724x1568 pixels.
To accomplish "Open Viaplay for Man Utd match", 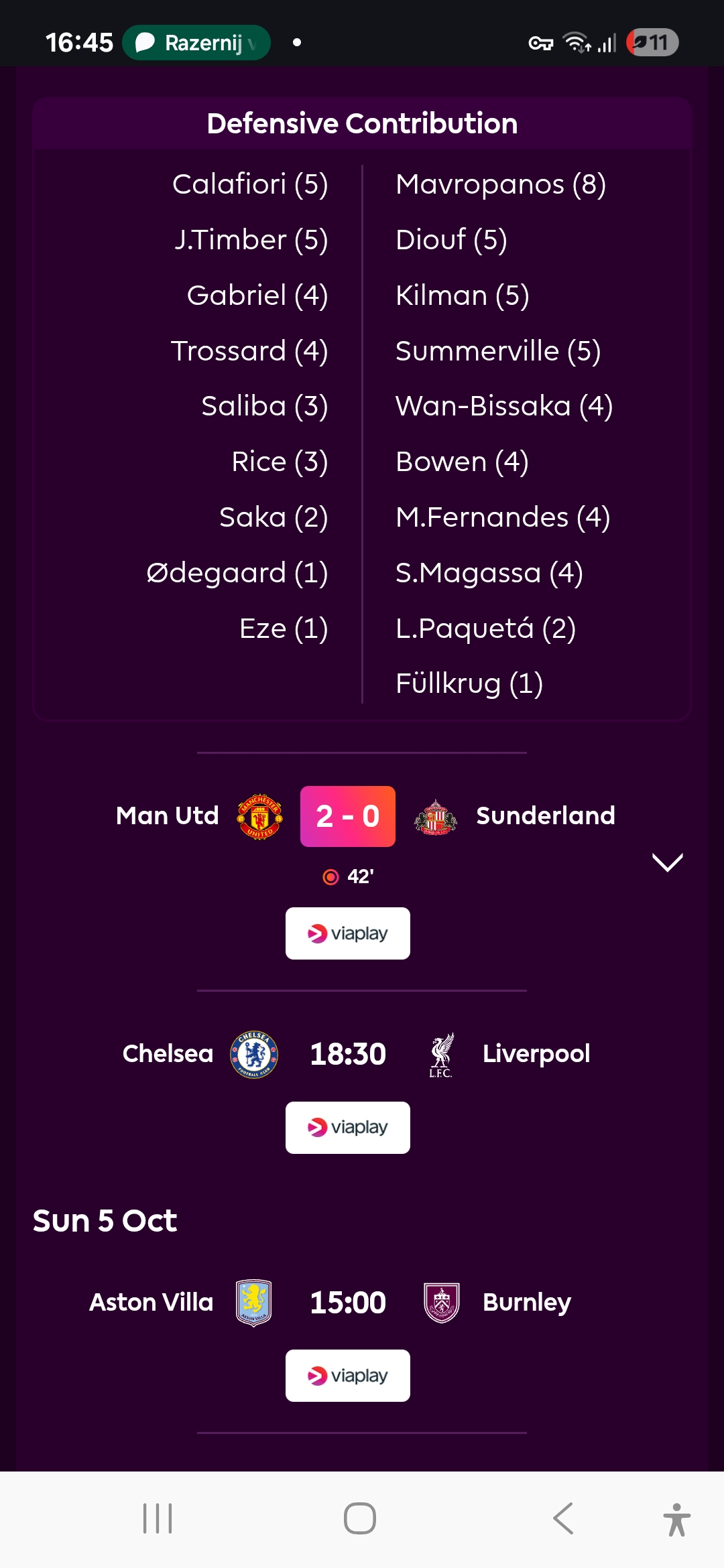I will coord(347,933).
